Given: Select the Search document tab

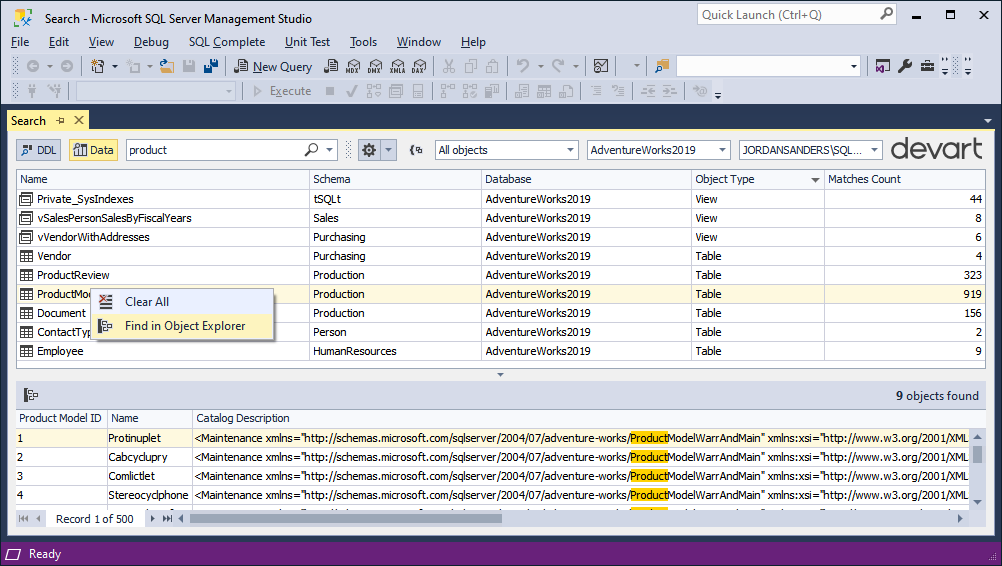Looking at the screenshot, I should pos(28,121).
